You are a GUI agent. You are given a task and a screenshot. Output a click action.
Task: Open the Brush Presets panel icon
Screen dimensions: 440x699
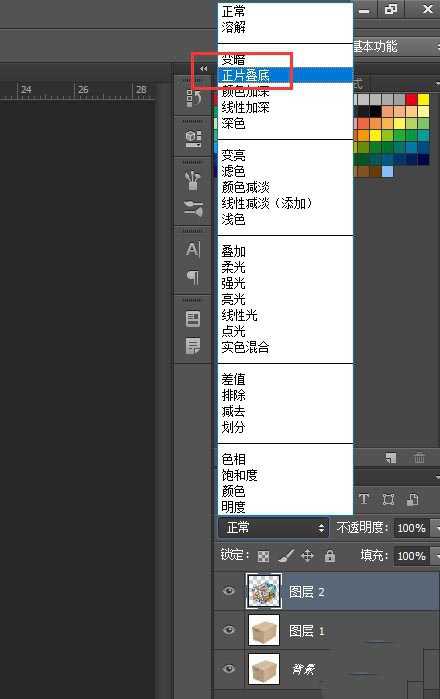[x=193, y=208]
